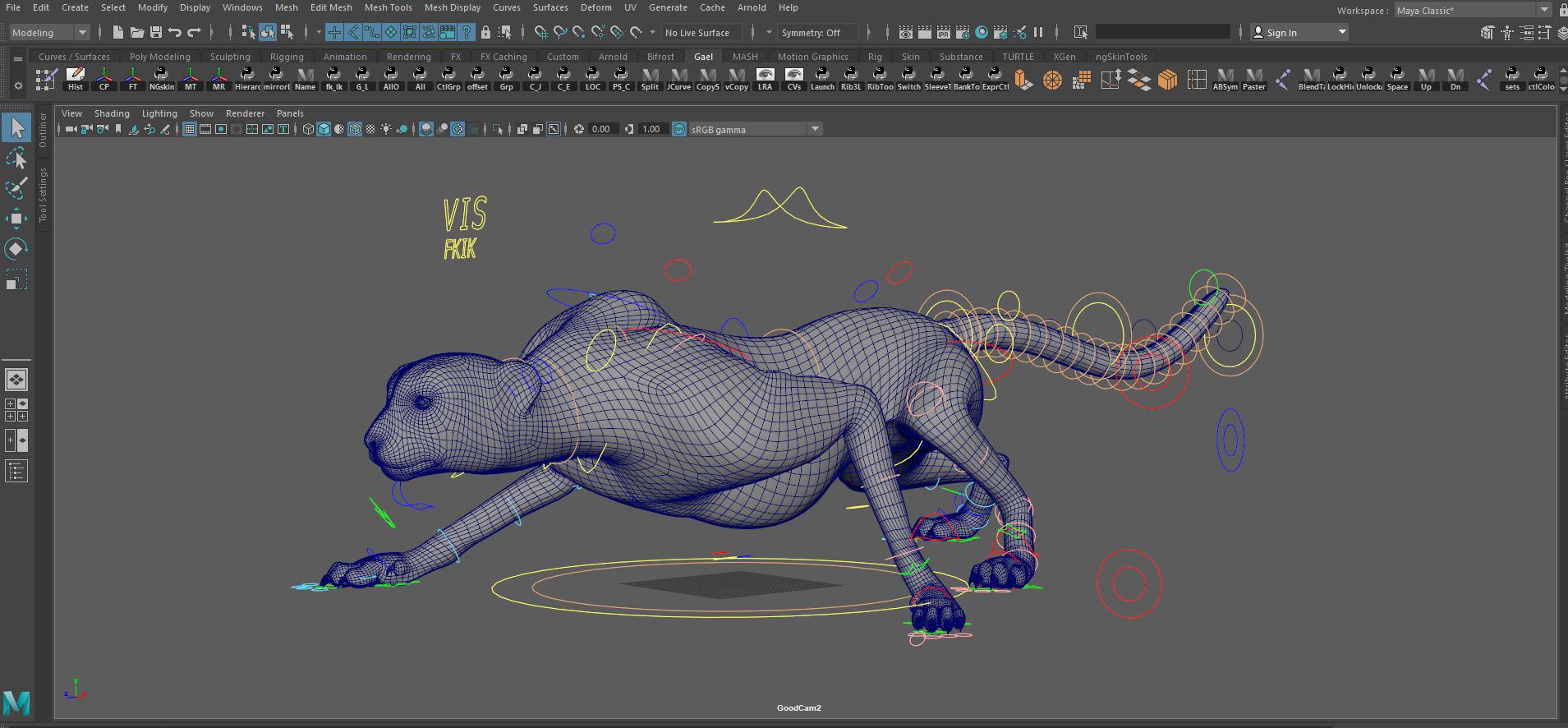Switch to the Rigging shelf tab
Image resolution: width=1568 pixels, height=728 pixels.
click(x=287, y=57)
